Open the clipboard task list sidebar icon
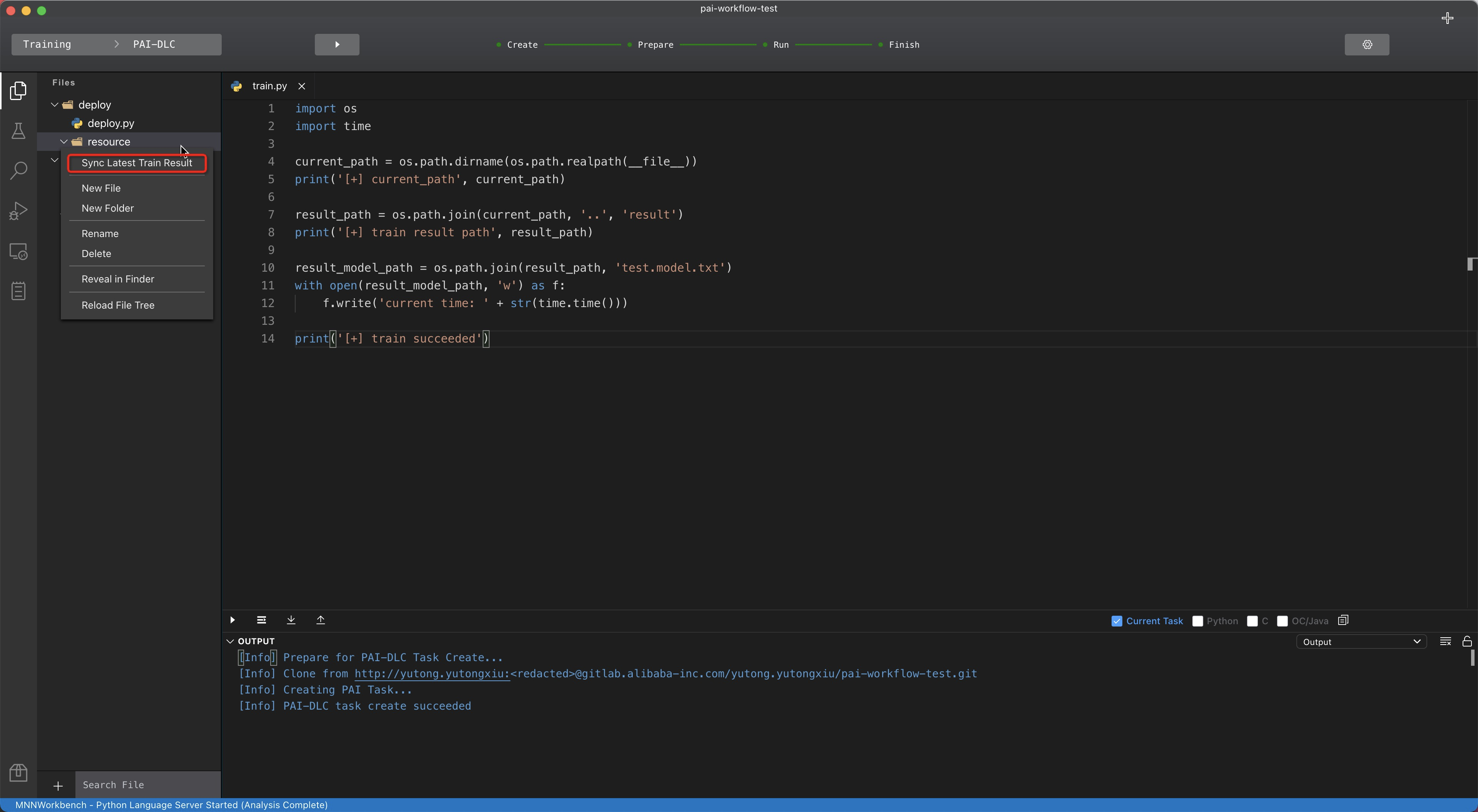The width and height of the screenshot is (1478, 812). [x=18, y=291]
